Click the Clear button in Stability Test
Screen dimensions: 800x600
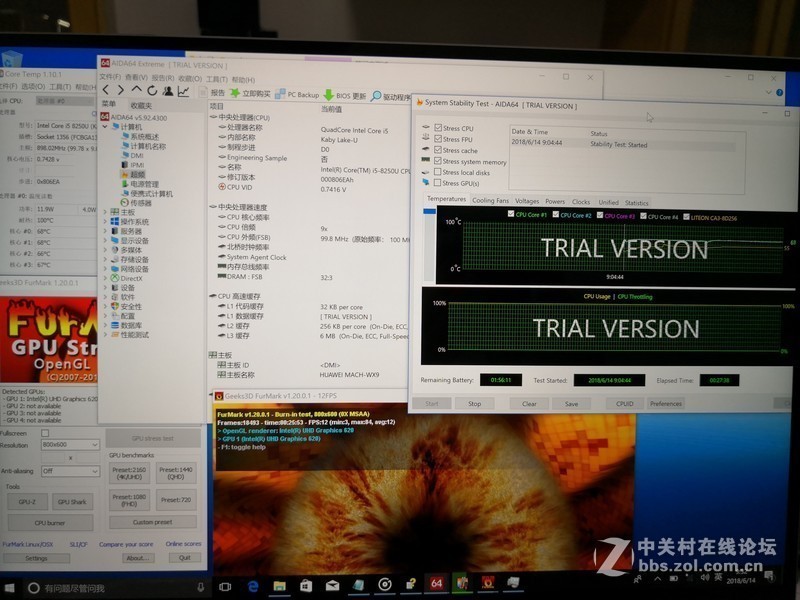[x=529, y=404]
